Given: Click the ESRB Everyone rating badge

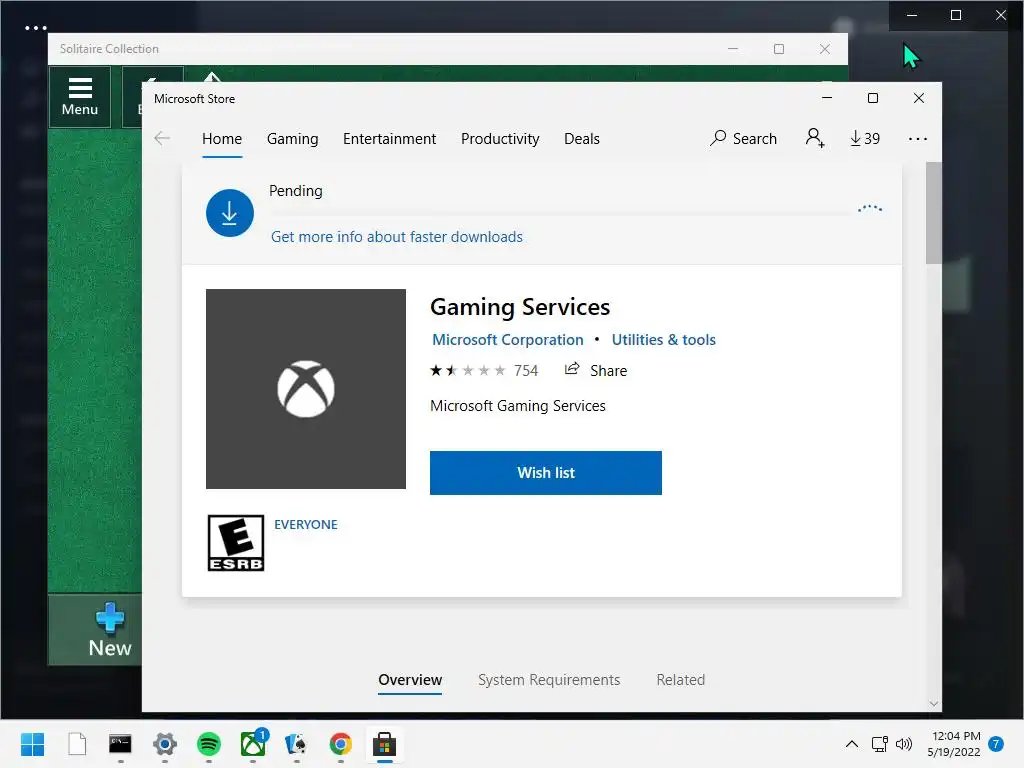Looking at the screenshot, I should point(236,543).
